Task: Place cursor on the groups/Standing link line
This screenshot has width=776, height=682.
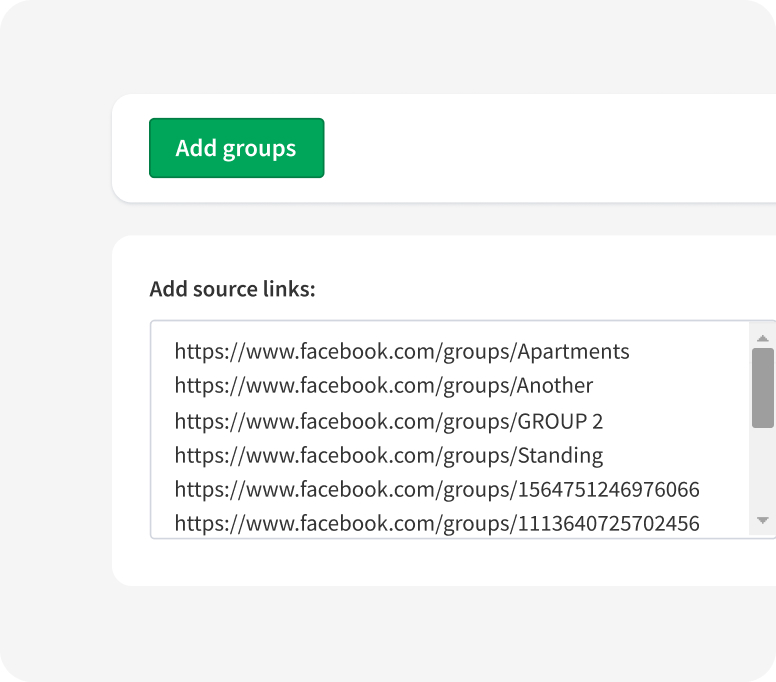Action: click(x=389, y=456)
